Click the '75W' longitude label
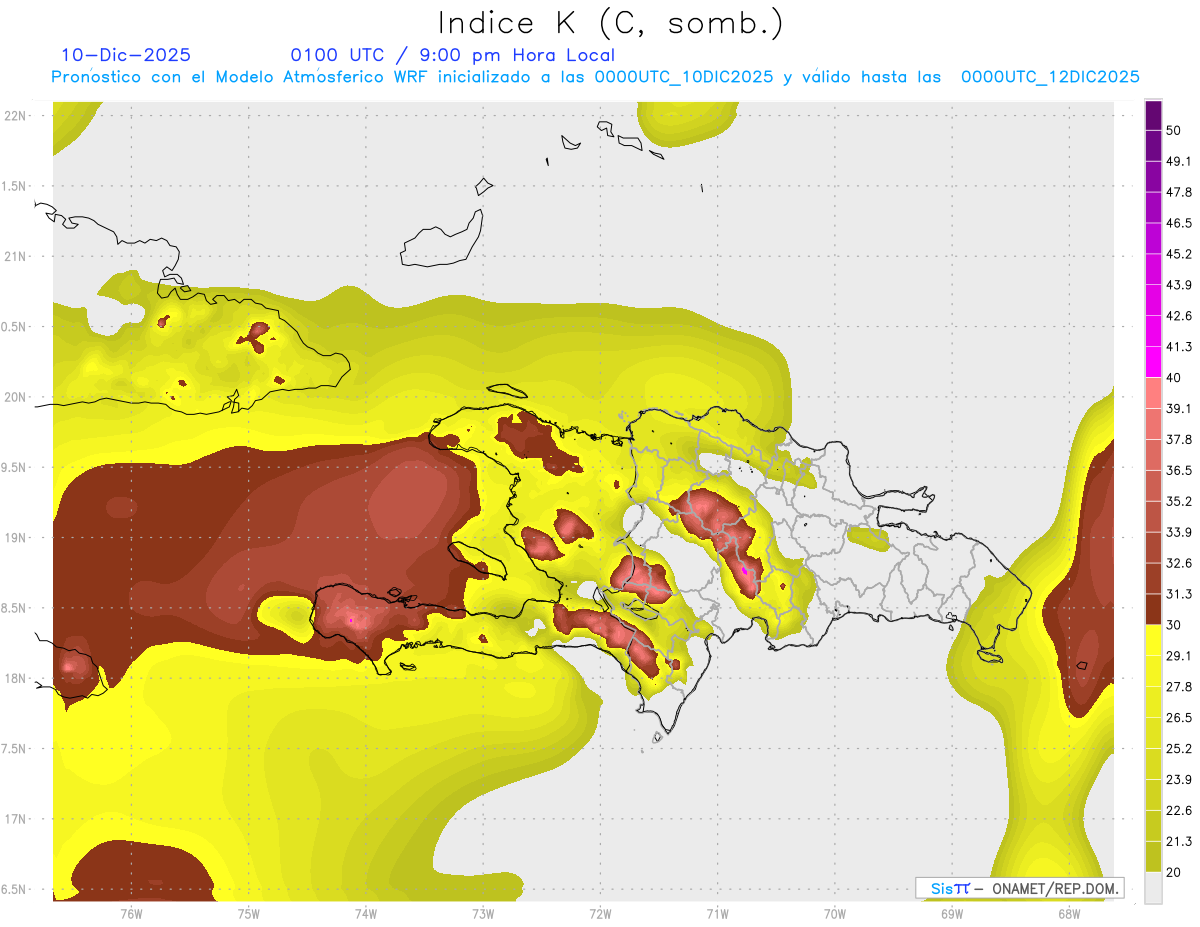The width and height of the screenshot is (1200, 927). pyautogui.click(x=249, y=914)
